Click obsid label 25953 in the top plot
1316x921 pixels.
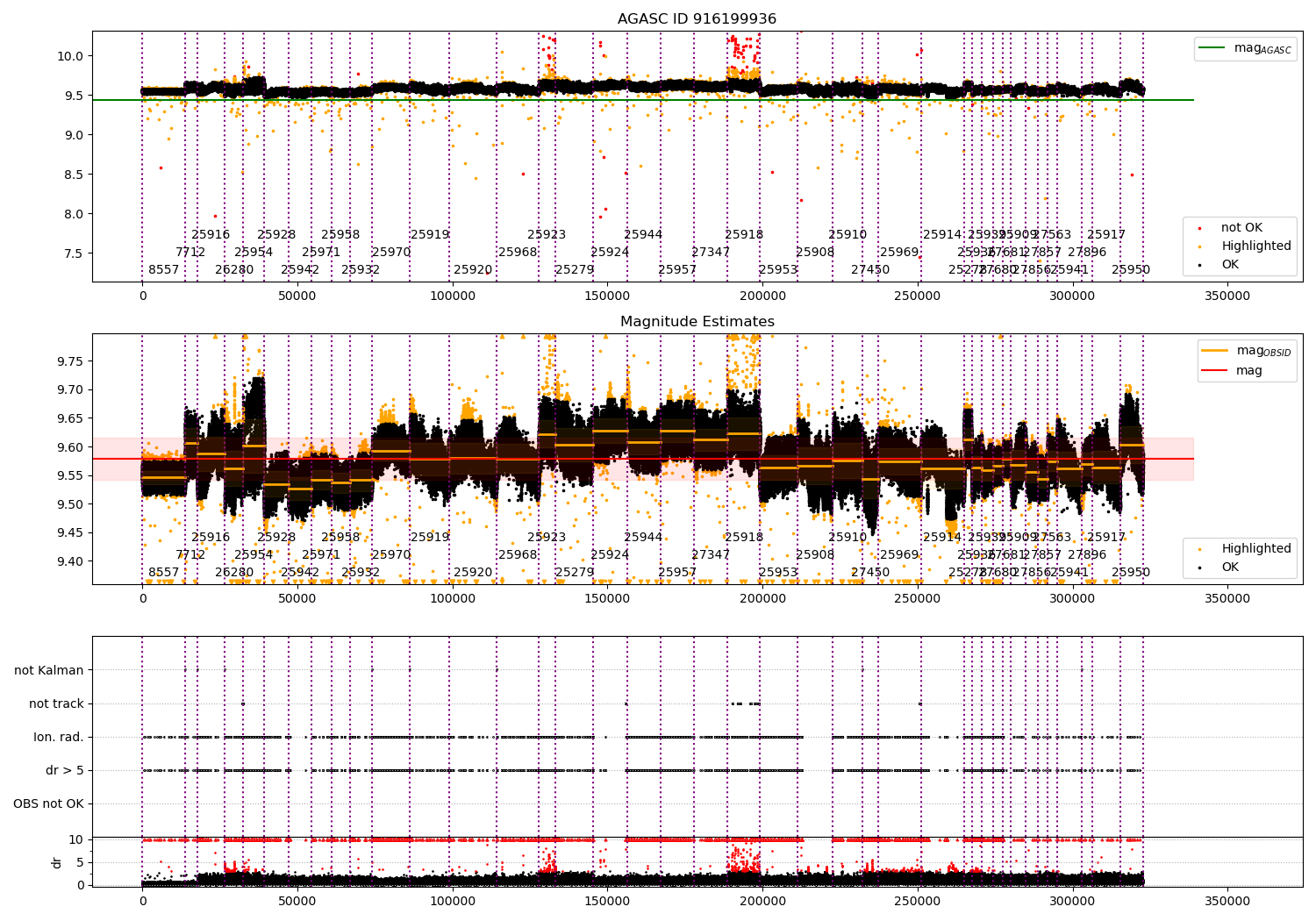(778, 270)
